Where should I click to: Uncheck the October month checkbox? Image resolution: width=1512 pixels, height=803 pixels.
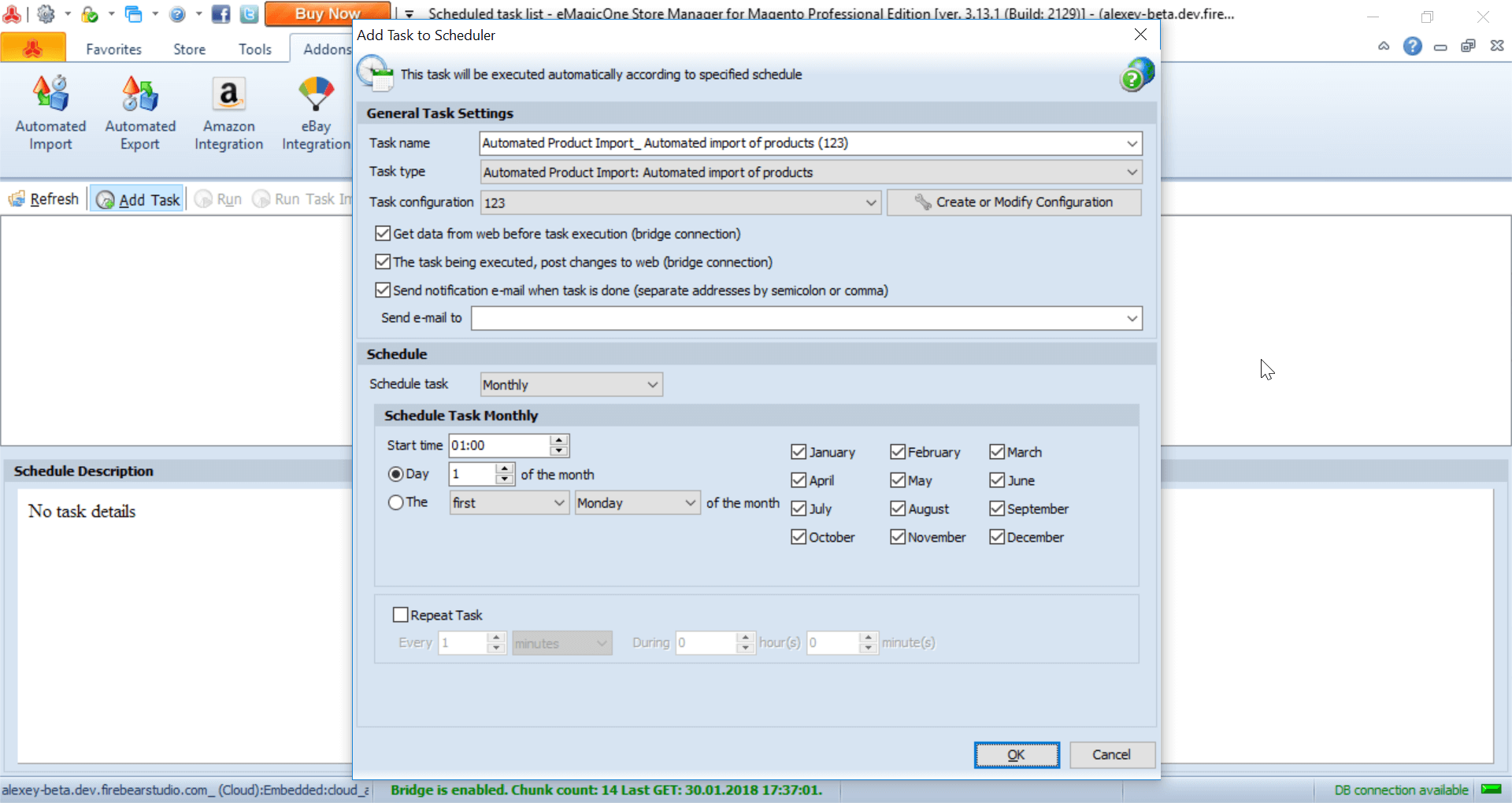[799, 537]
